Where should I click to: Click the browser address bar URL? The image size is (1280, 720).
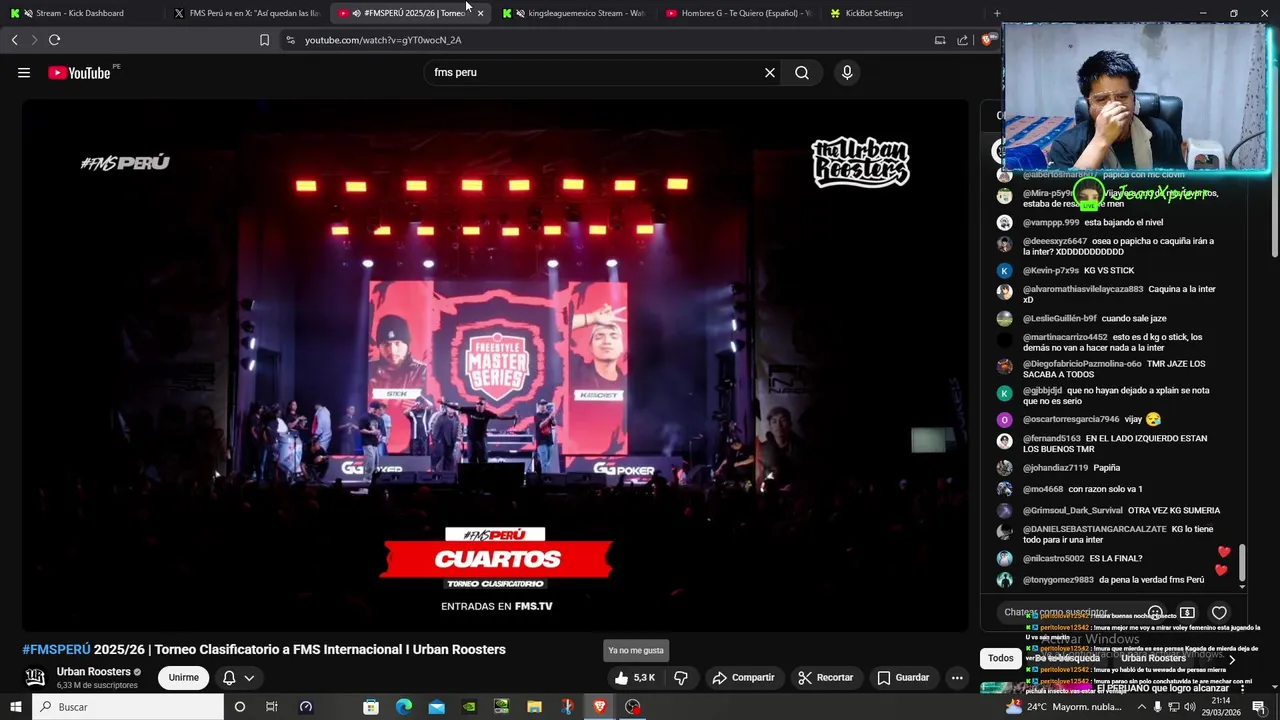[383, 40]
